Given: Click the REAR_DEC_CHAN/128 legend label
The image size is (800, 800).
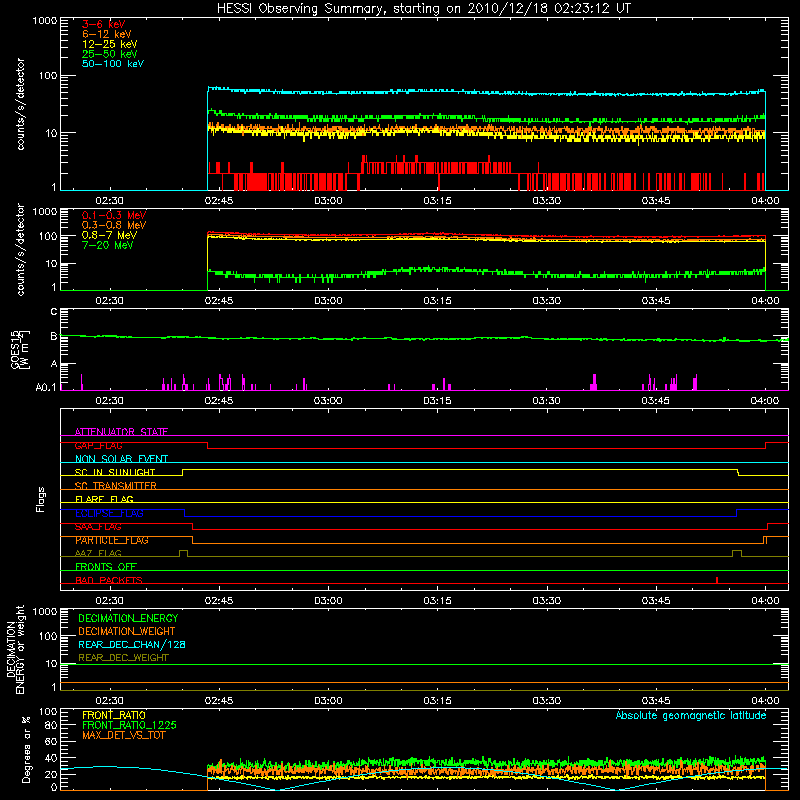Looking at the screenshot, I should [x=132, y=644].
